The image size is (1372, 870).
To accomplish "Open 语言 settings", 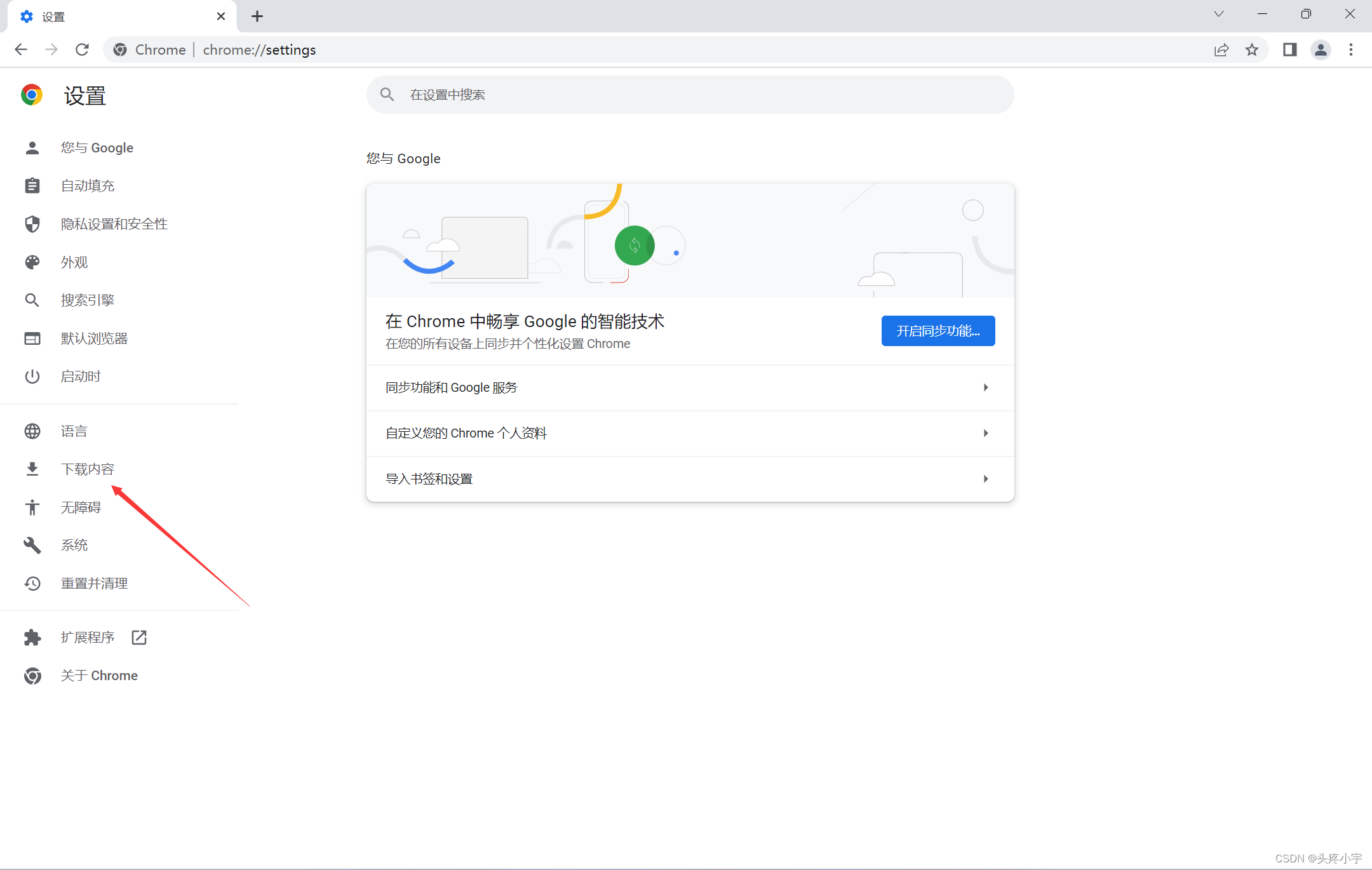I will (x=74, y=431).
